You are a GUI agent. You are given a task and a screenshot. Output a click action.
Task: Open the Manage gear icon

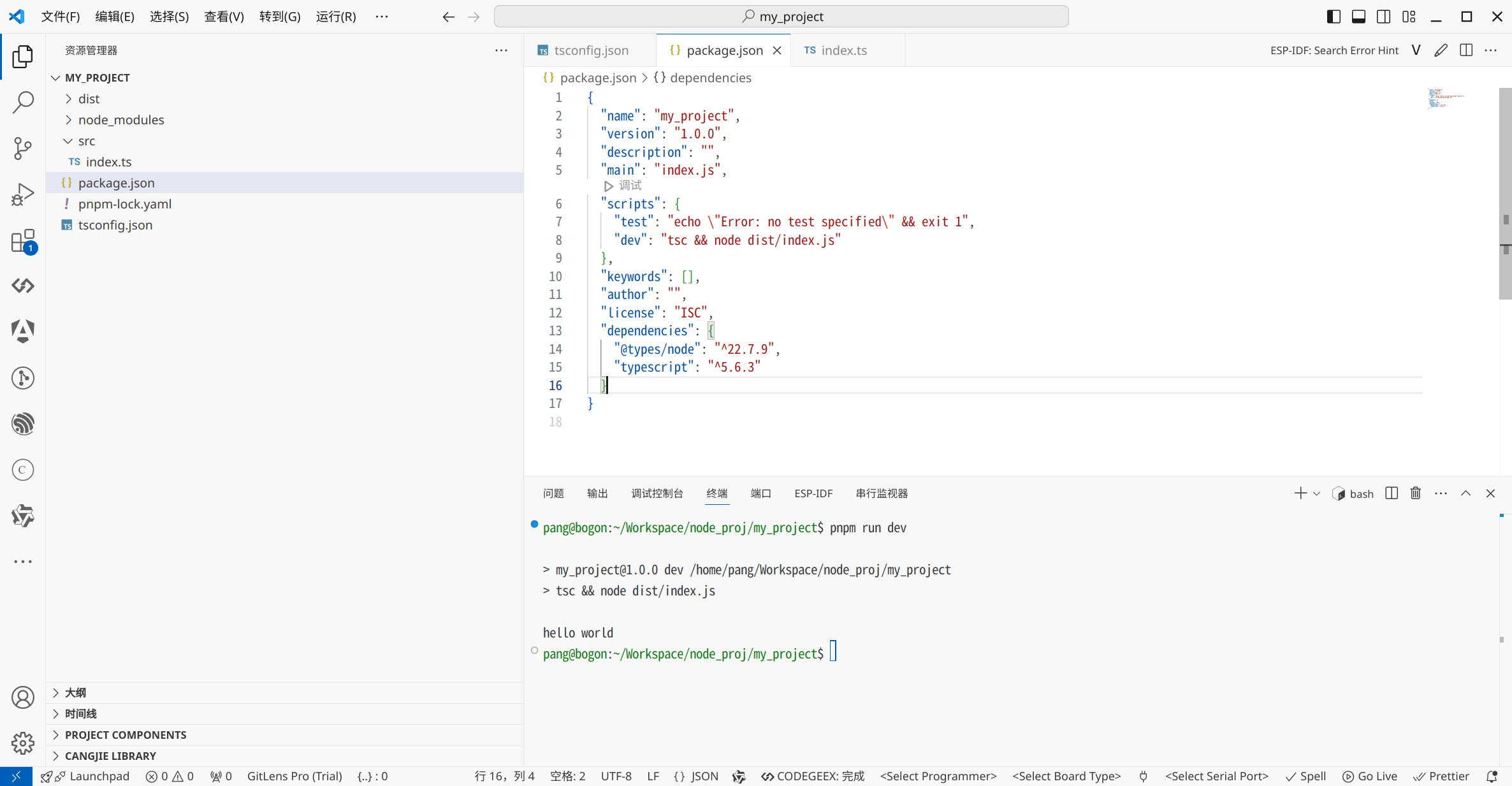click(x=23, y=743)
